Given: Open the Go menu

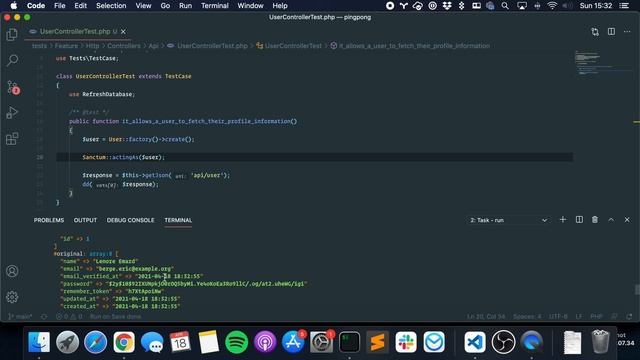Looking at the screenshot, I should (165, 6).
